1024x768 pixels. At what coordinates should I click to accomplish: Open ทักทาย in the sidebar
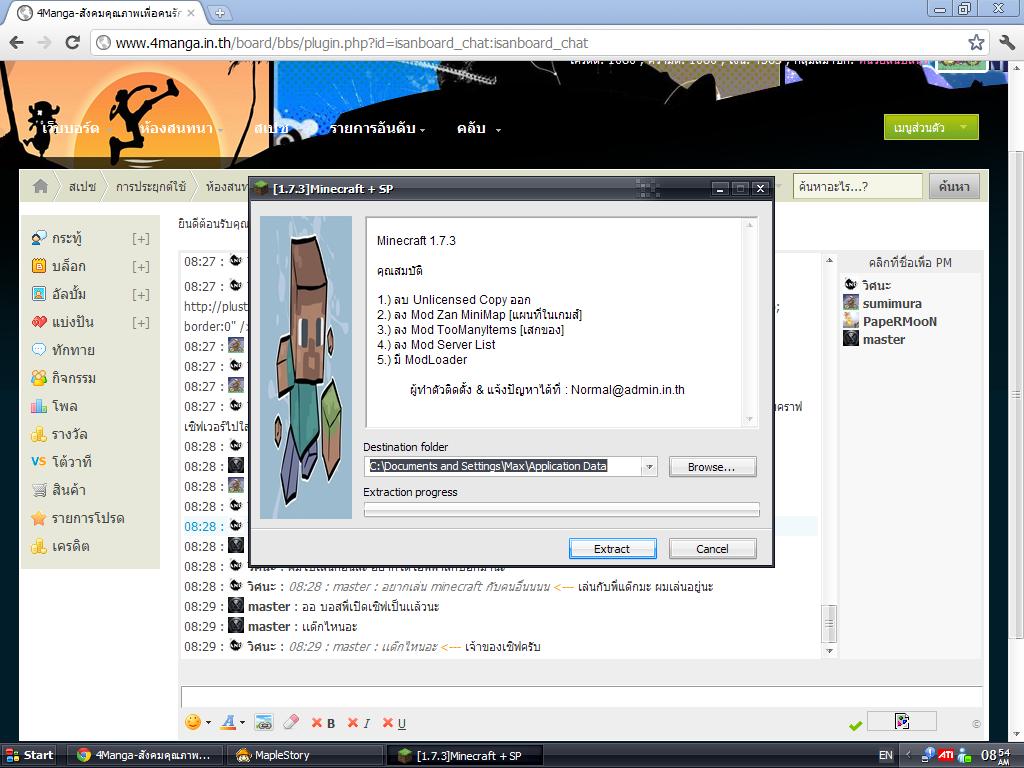pyautogui.click(x=73, y=351)
